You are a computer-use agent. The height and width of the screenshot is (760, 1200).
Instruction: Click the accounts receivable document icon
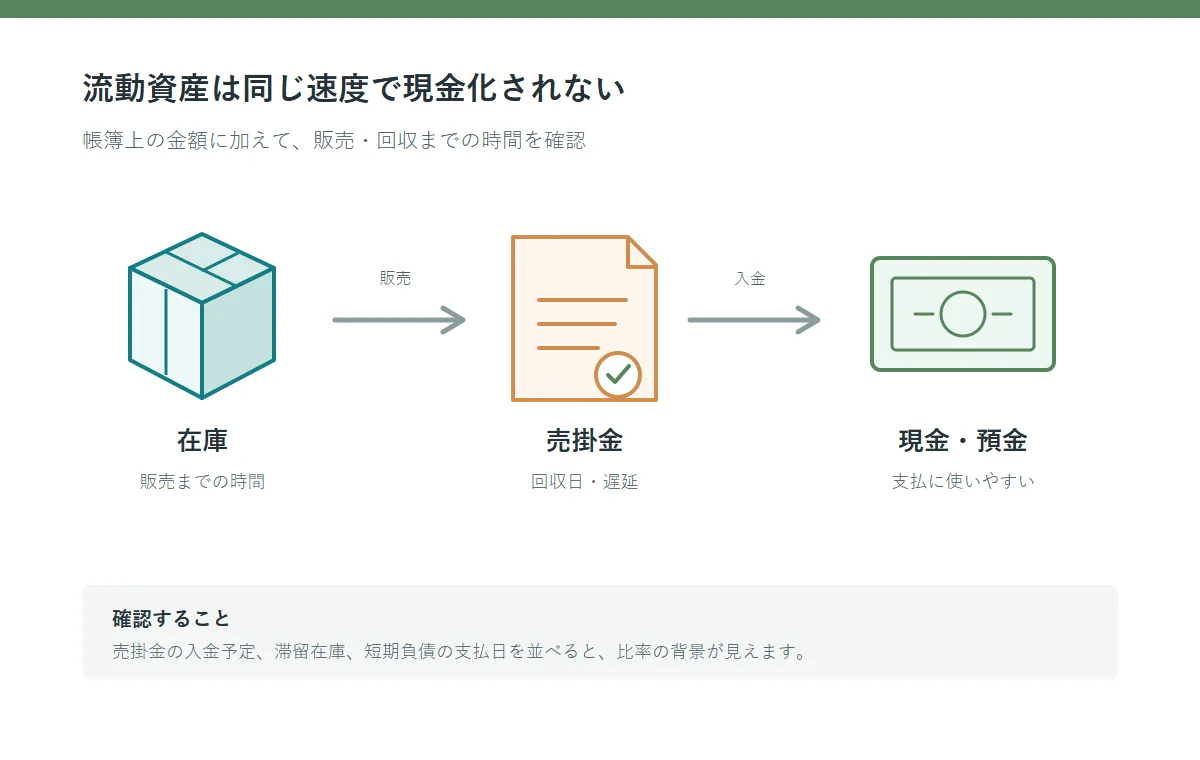point(585,318)
